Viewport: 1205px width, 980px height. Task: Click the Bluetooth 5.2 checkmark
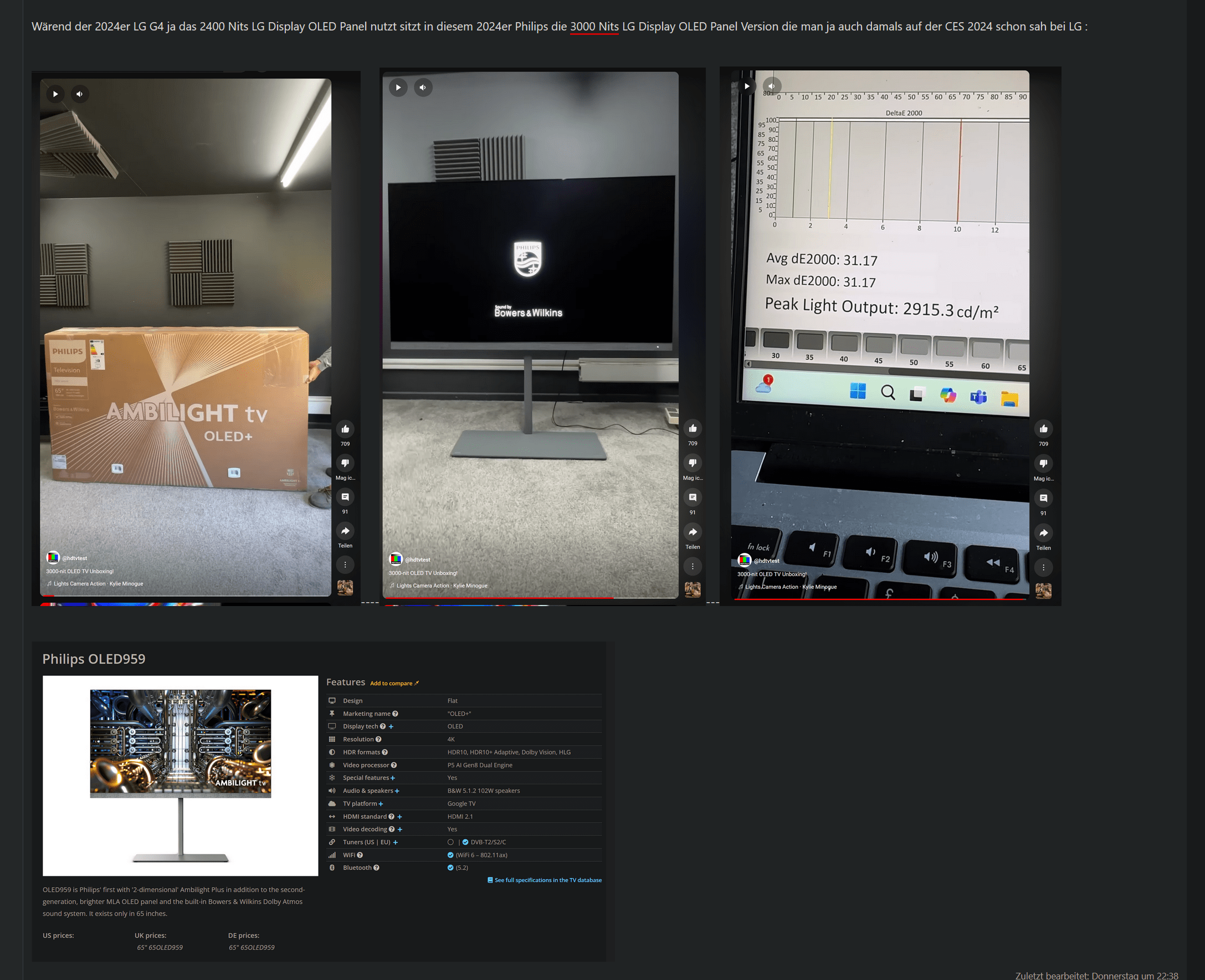coord(450,868)
